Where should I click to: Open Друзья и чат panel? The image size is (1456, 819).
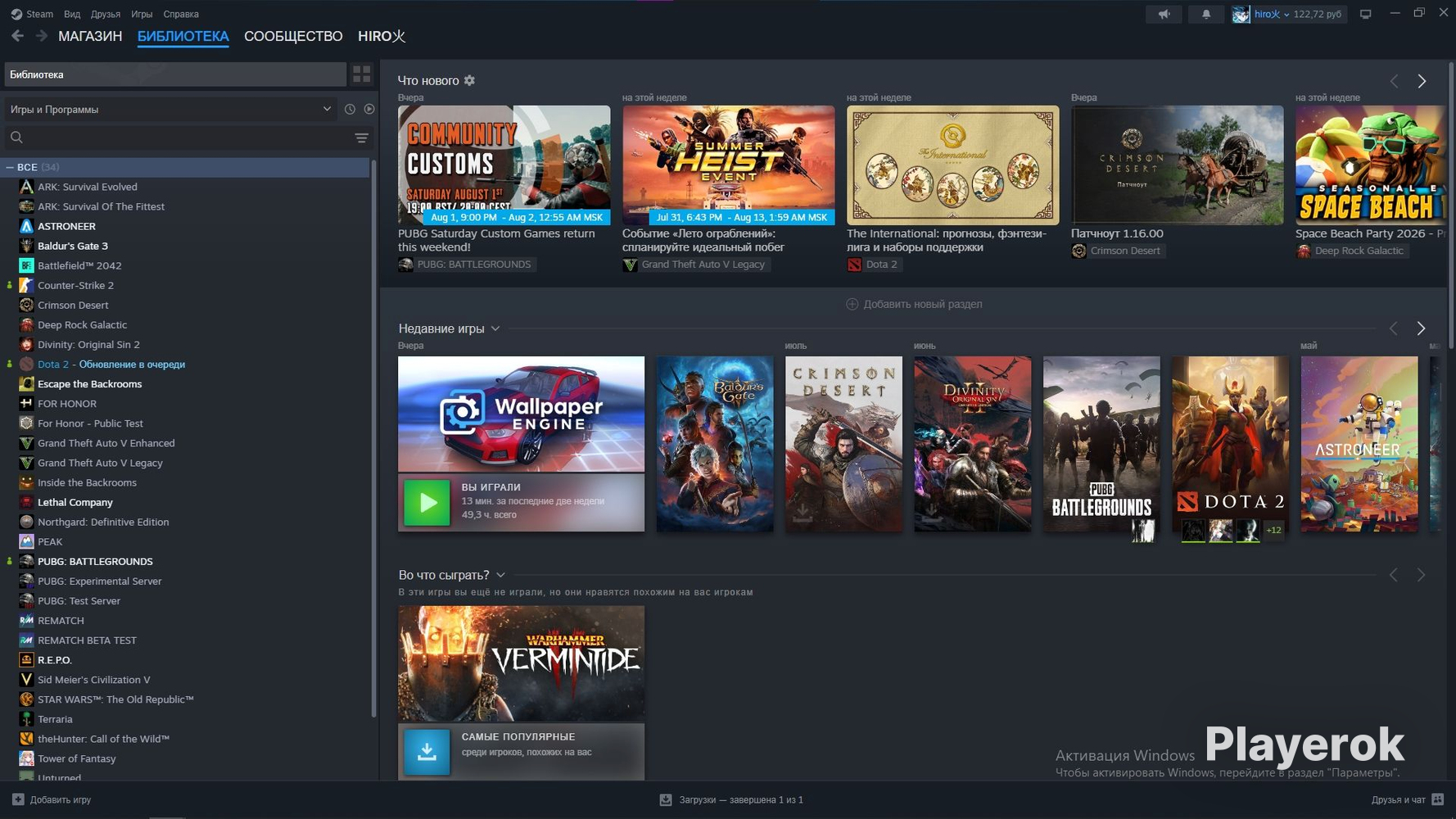[x=1407, y=799]
